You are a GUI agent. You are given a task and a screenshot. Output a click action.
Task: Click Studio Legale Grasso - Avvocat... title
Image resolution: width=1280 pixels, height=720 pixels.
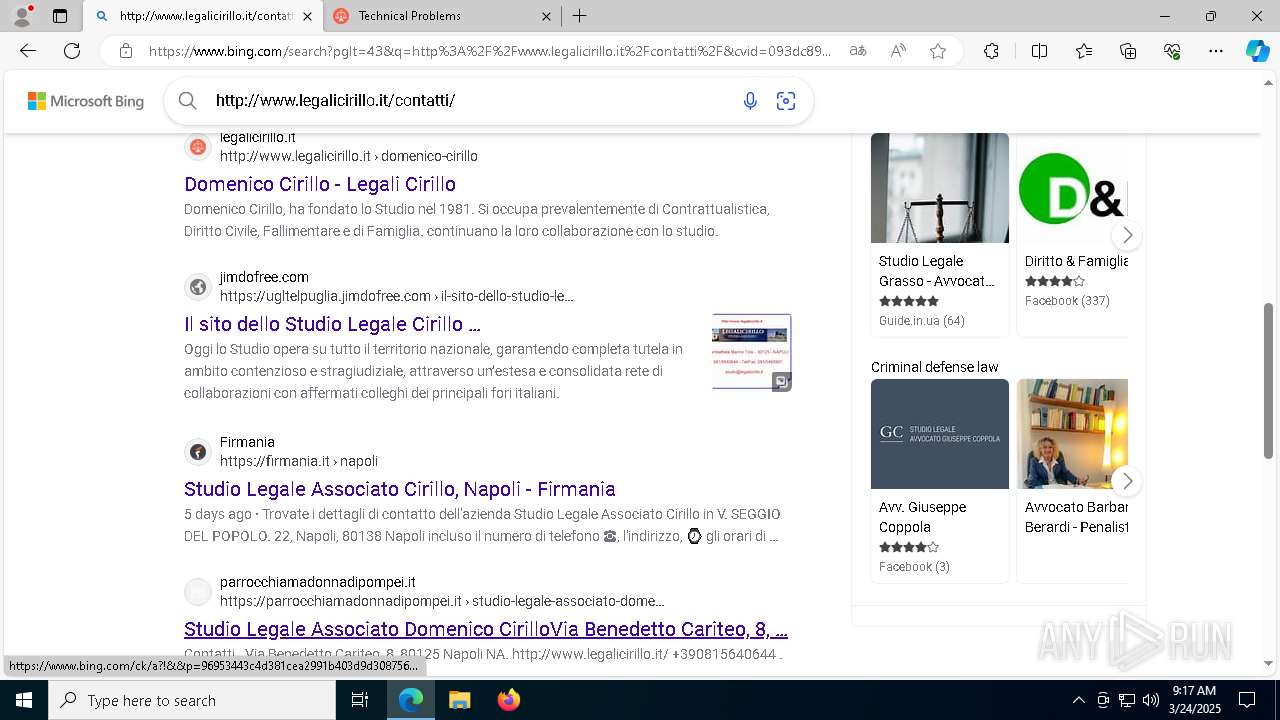(937, 271)
